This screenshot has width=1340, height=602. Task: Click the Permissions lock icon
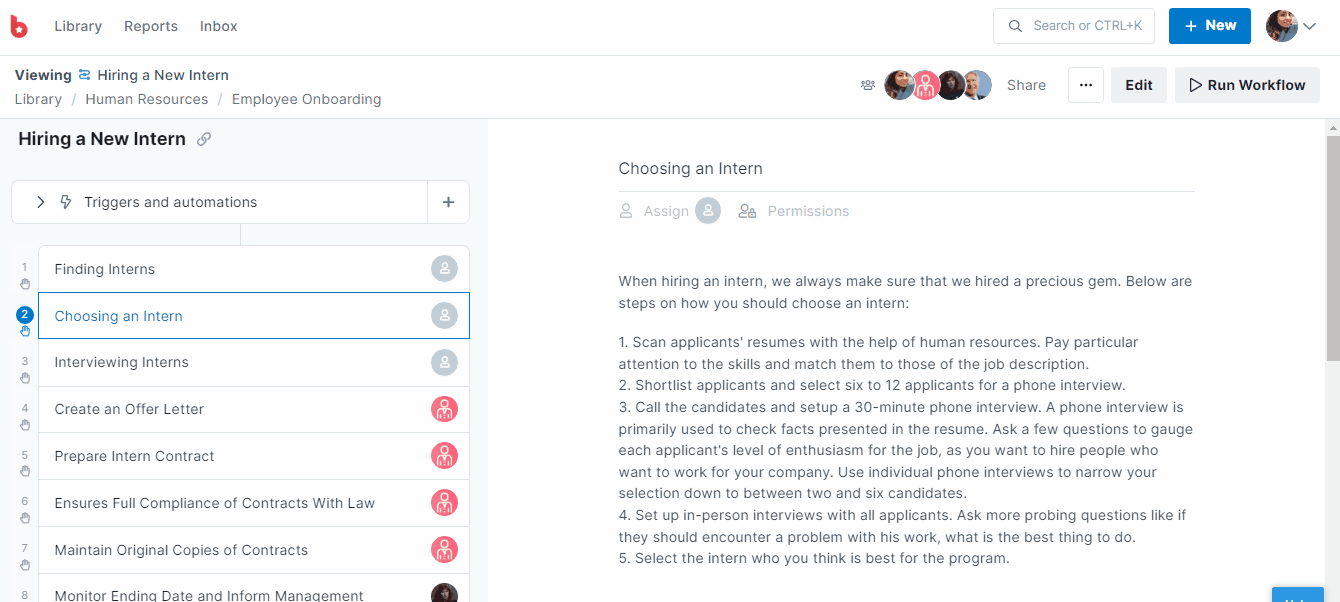[x=747, y=211]
